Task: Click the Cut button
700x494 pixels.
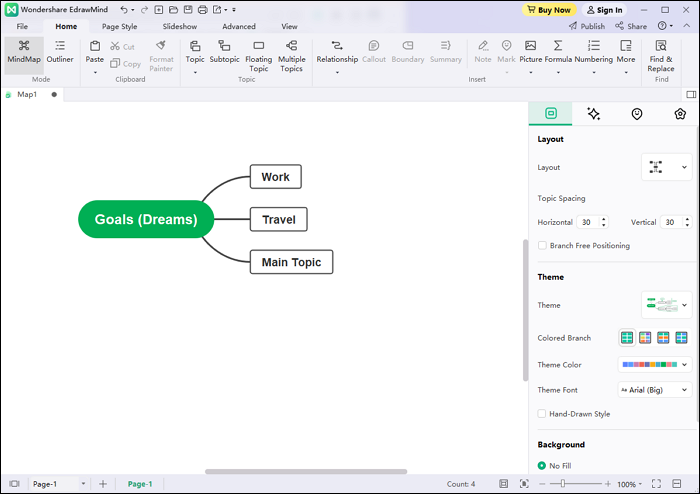Action: point(122,46)
